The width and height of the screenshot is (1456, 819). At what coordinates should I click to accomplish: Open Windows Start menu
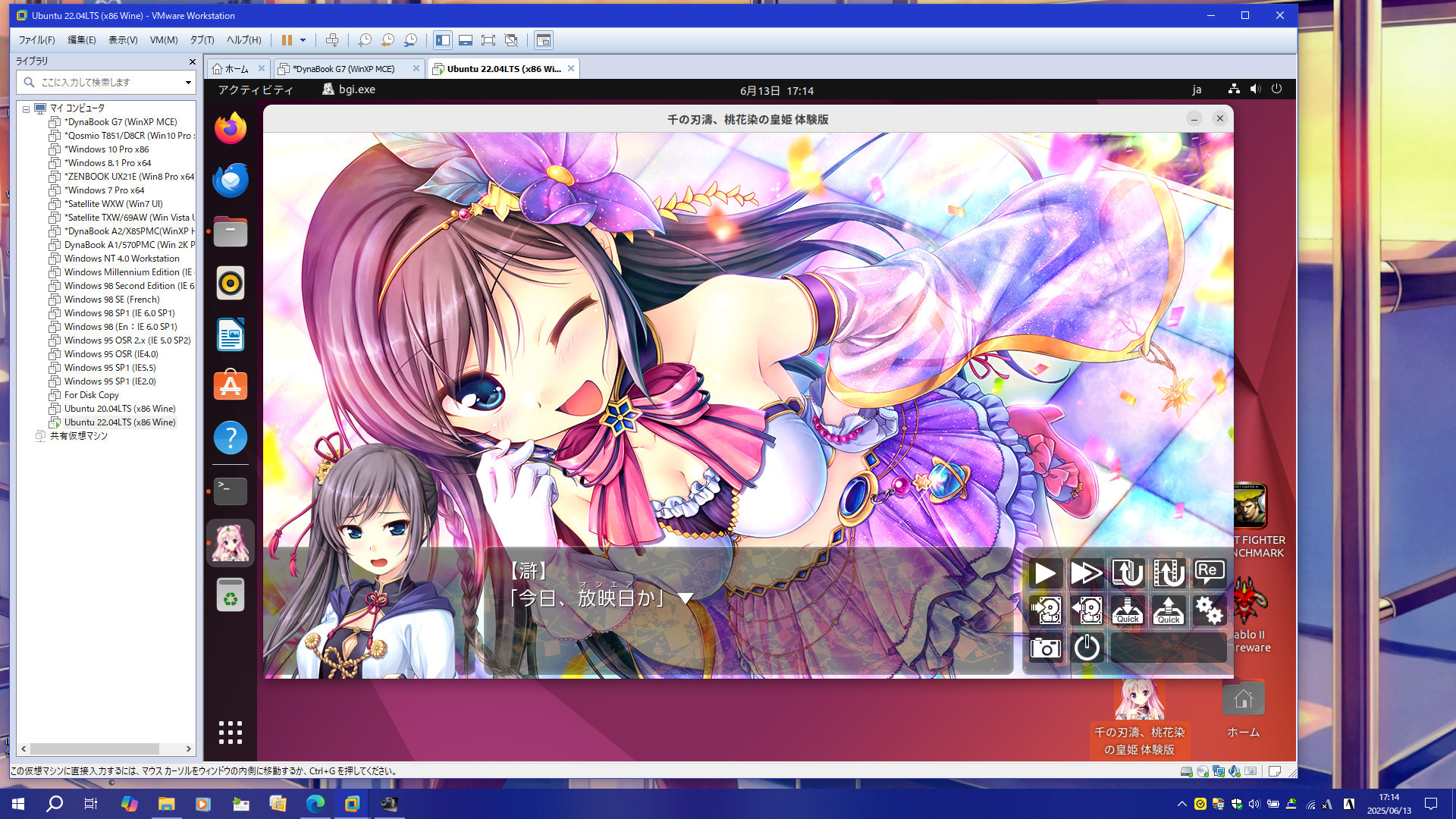[x=18, y=804]
